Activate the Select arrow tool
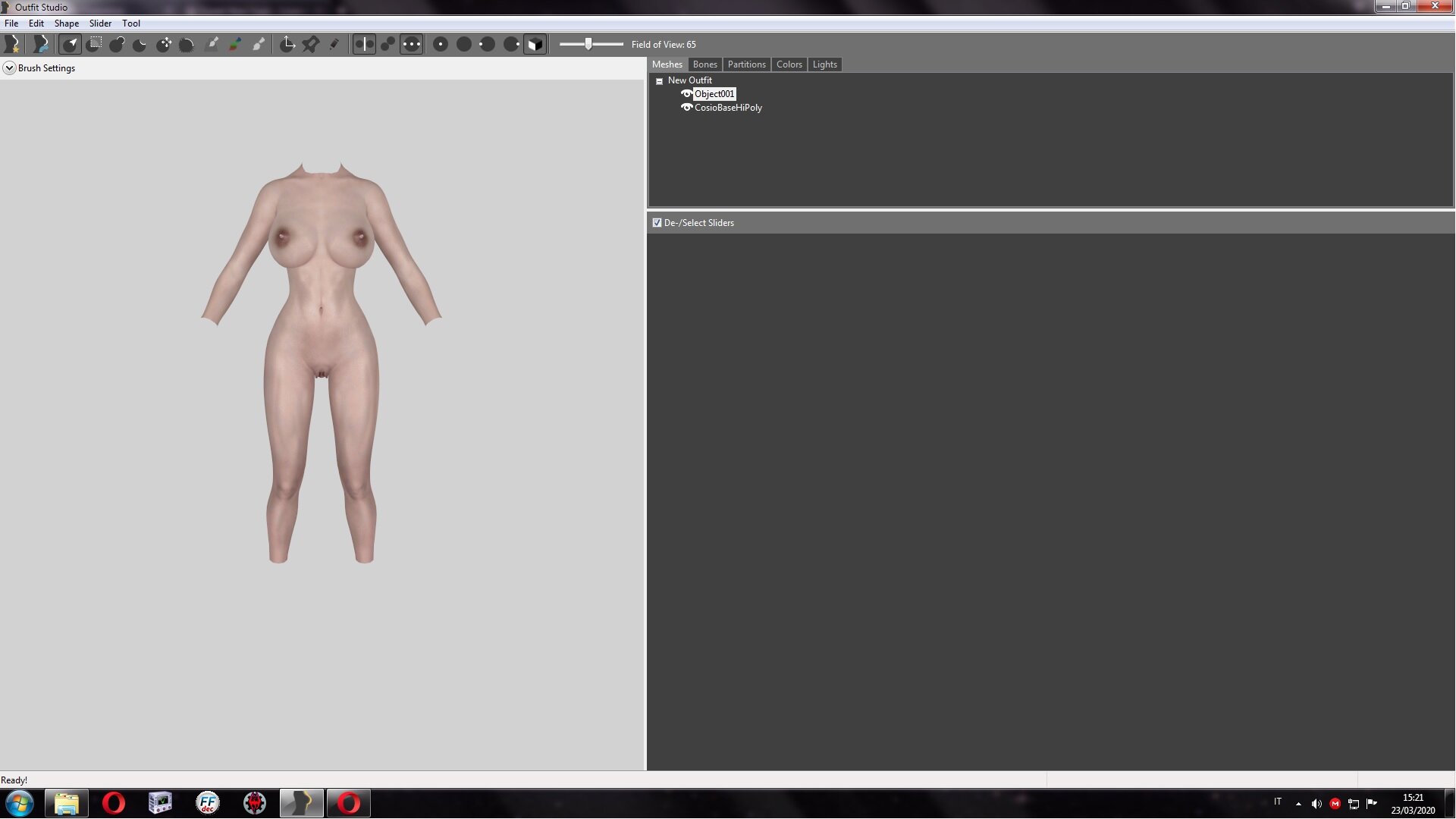 tap(70, 44)
